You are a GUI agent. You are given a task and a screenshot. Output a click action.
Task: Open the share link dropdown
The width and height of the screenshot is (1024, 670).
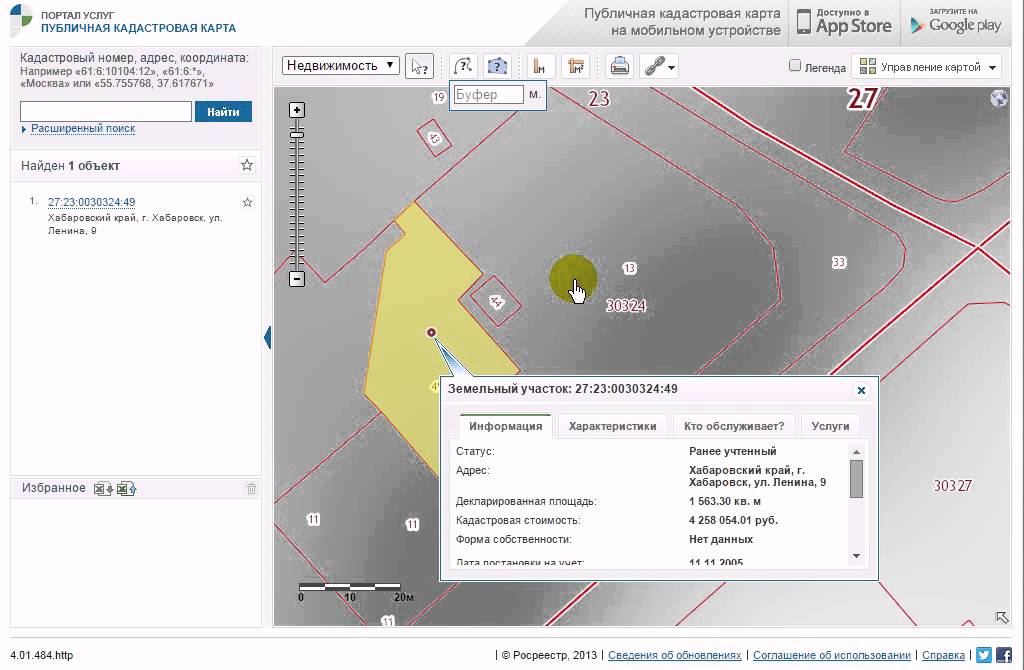click(659, 66)
